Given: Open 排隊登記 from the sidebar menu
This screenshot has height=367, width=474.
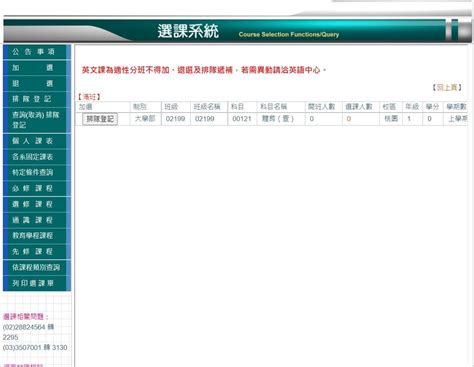Looking at the screenshot, I should coord(37,99).
